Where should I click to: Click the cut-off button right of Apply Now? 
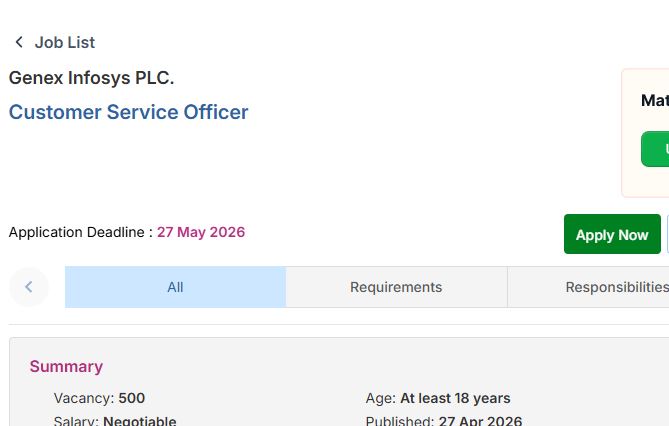tap(667, 234)
